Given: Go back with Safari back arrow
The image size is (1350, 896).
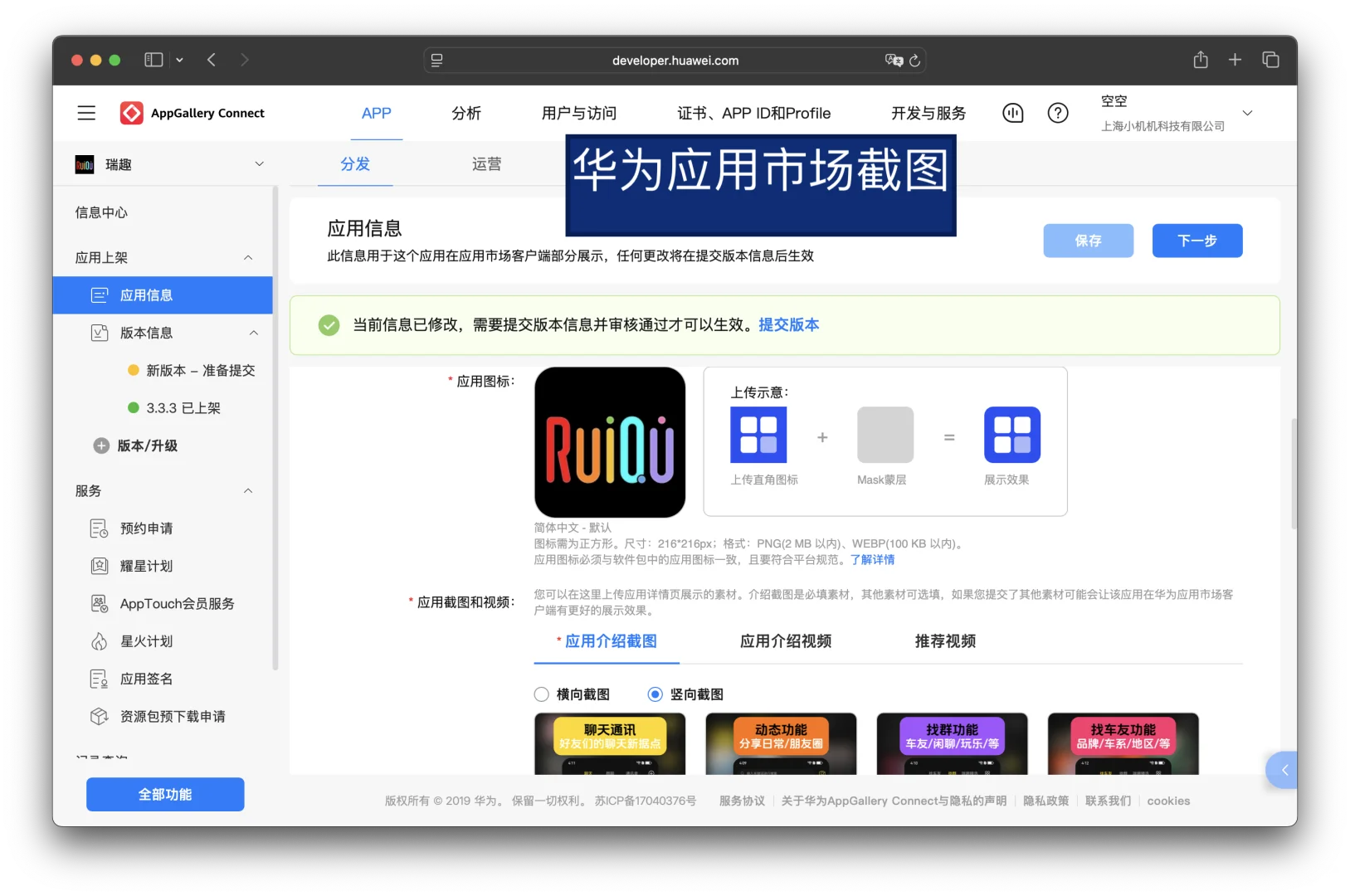Looking at the screenshot, I should tap(212, 60).
